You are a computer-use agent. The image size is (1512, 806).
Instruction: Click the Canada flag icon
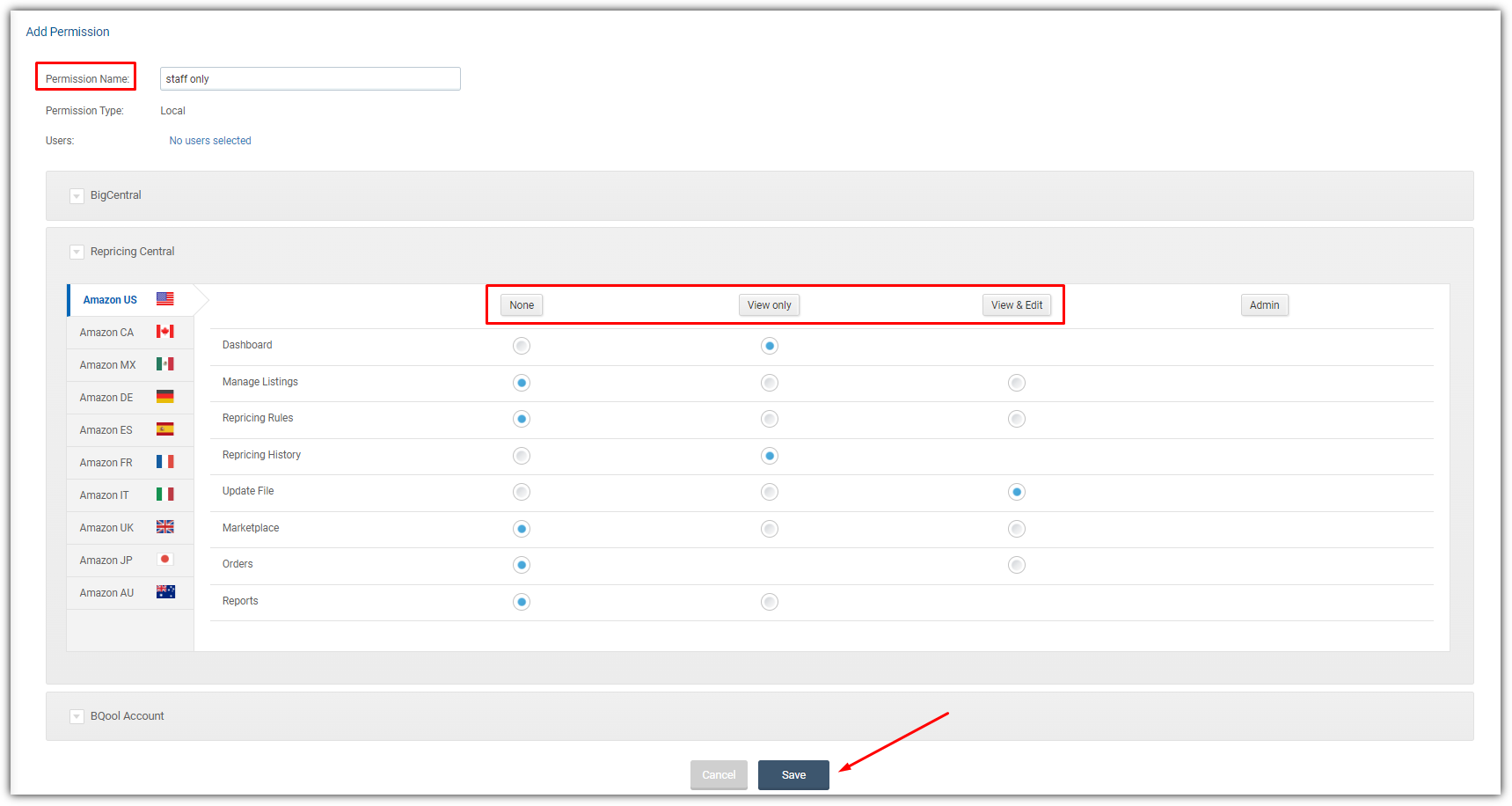pos(164,332)
